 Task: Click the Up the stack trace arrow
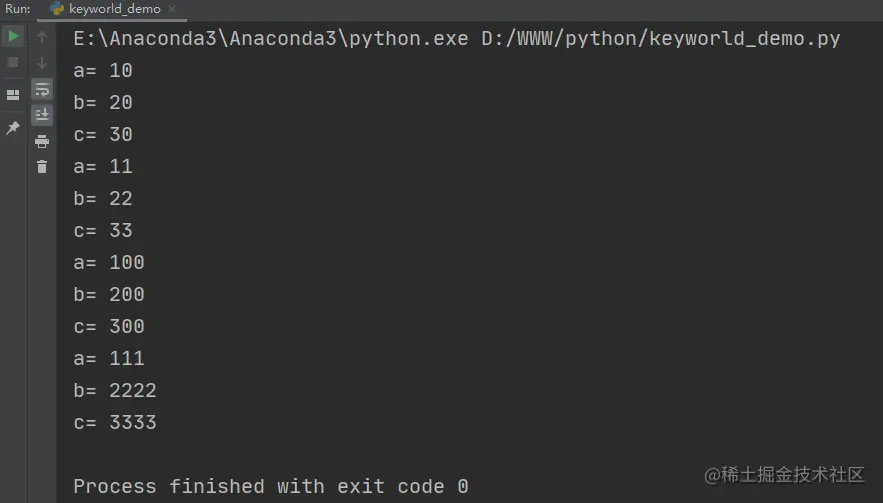pos(42,37)
